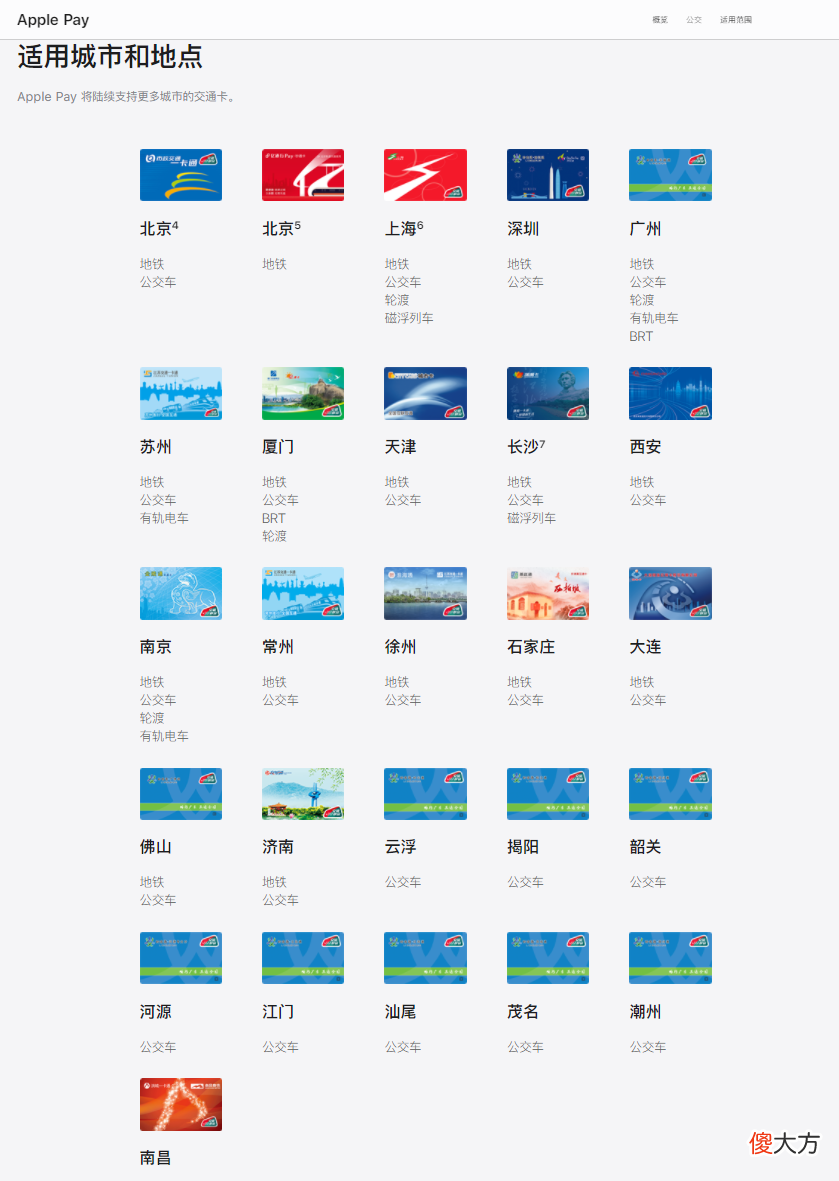Viewport: 839px width, 1181px height.
Task: Click the 济南 city name
Action: [x=278, y=847]
